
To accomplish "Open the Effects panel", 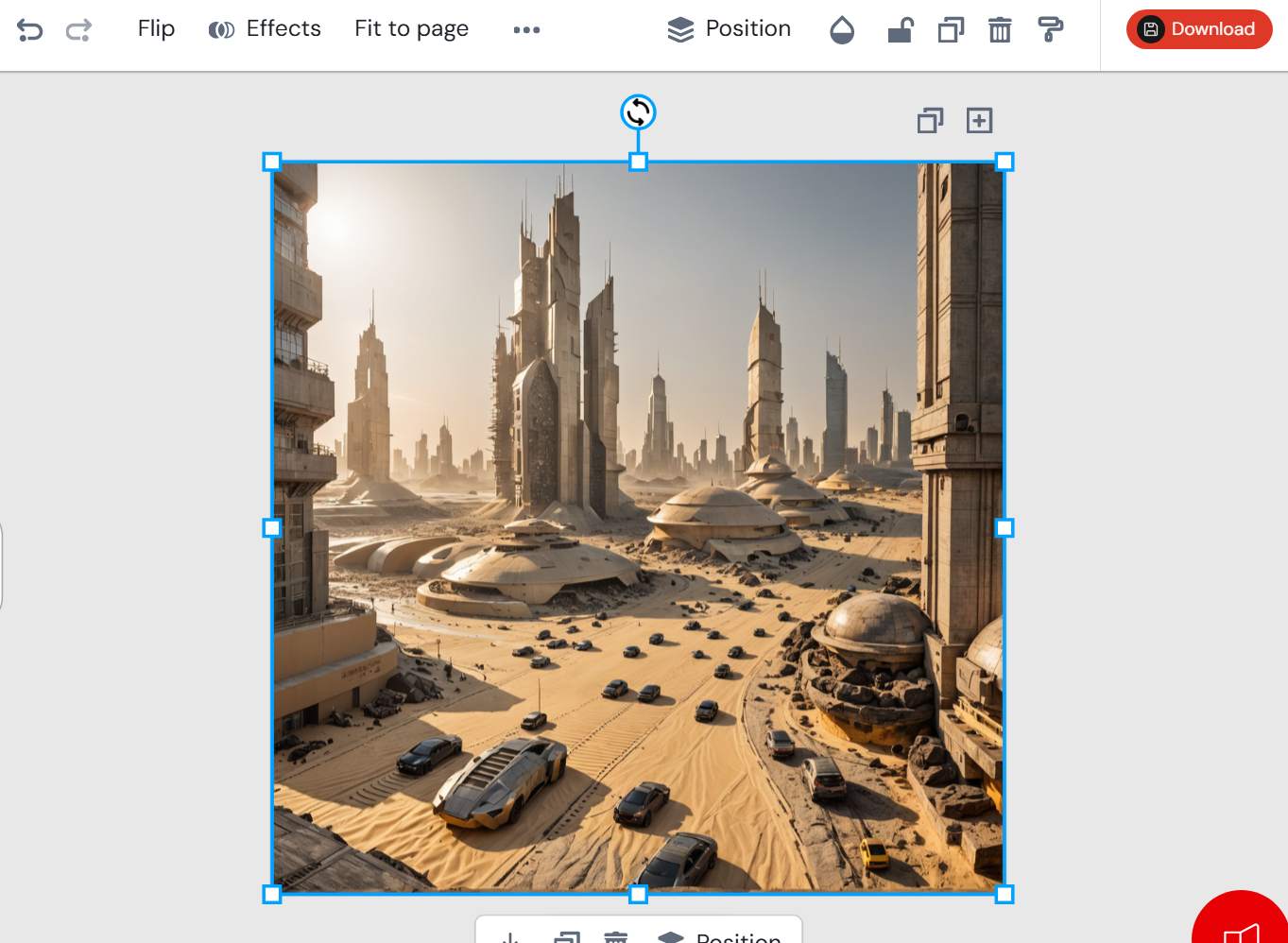I will pyautogui.click(x=265, y=28).
